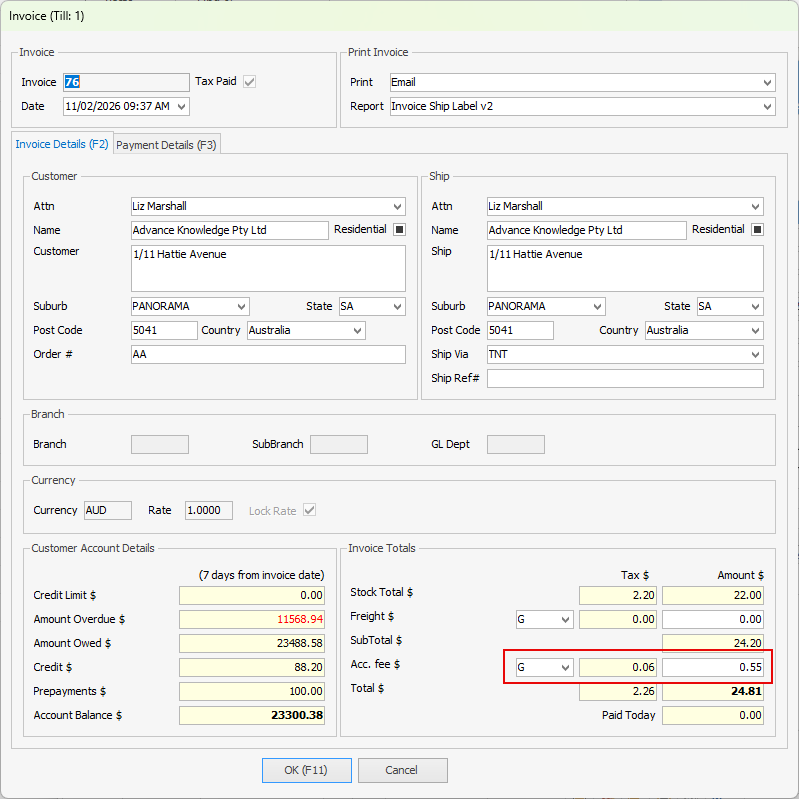The image size is (799, 799).
Task: Click Ship Name field
Action: (587, 230)
